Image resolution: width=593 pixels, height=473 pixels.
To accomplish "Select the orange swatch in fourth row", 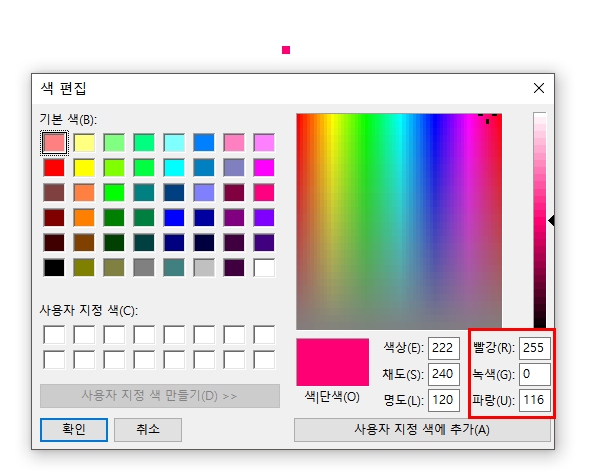I will [x=84, y=218].
